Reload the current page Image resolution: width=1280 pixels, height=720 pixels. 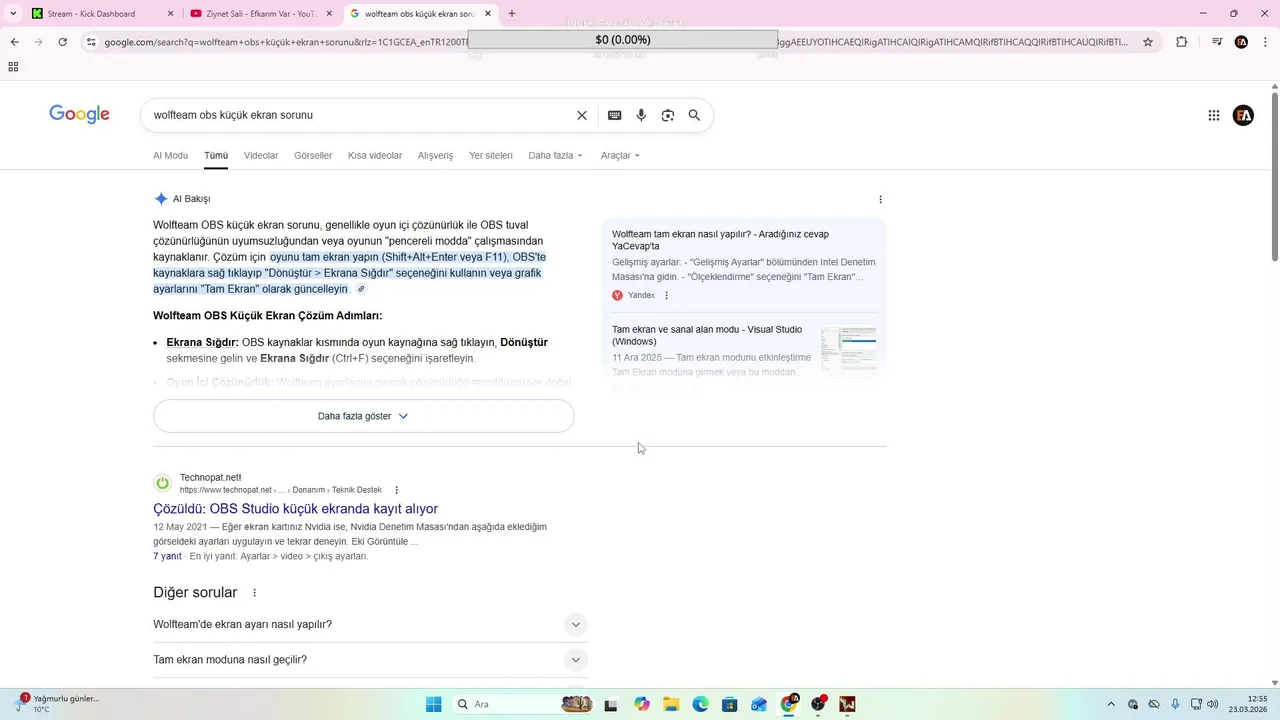point(62,42)
